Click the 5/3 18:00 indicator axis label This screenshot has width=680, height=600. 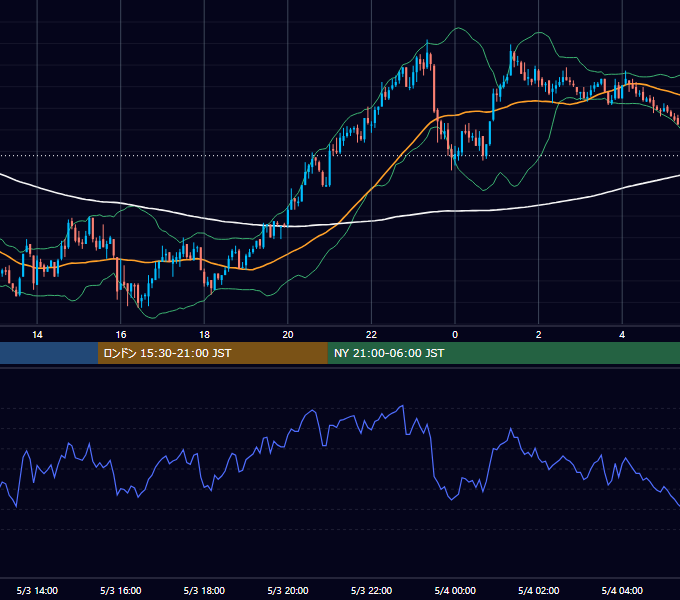[x=204, y=591]
